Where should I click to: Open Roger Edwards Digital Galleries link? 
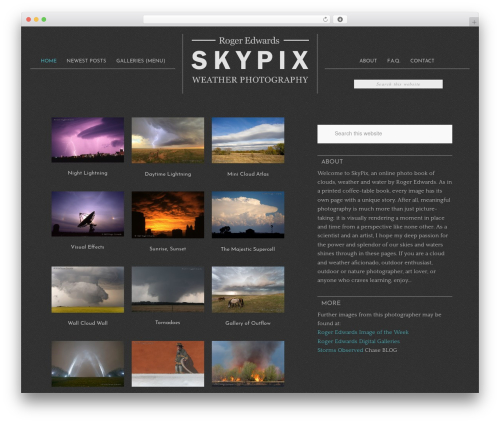pos(359,341)
